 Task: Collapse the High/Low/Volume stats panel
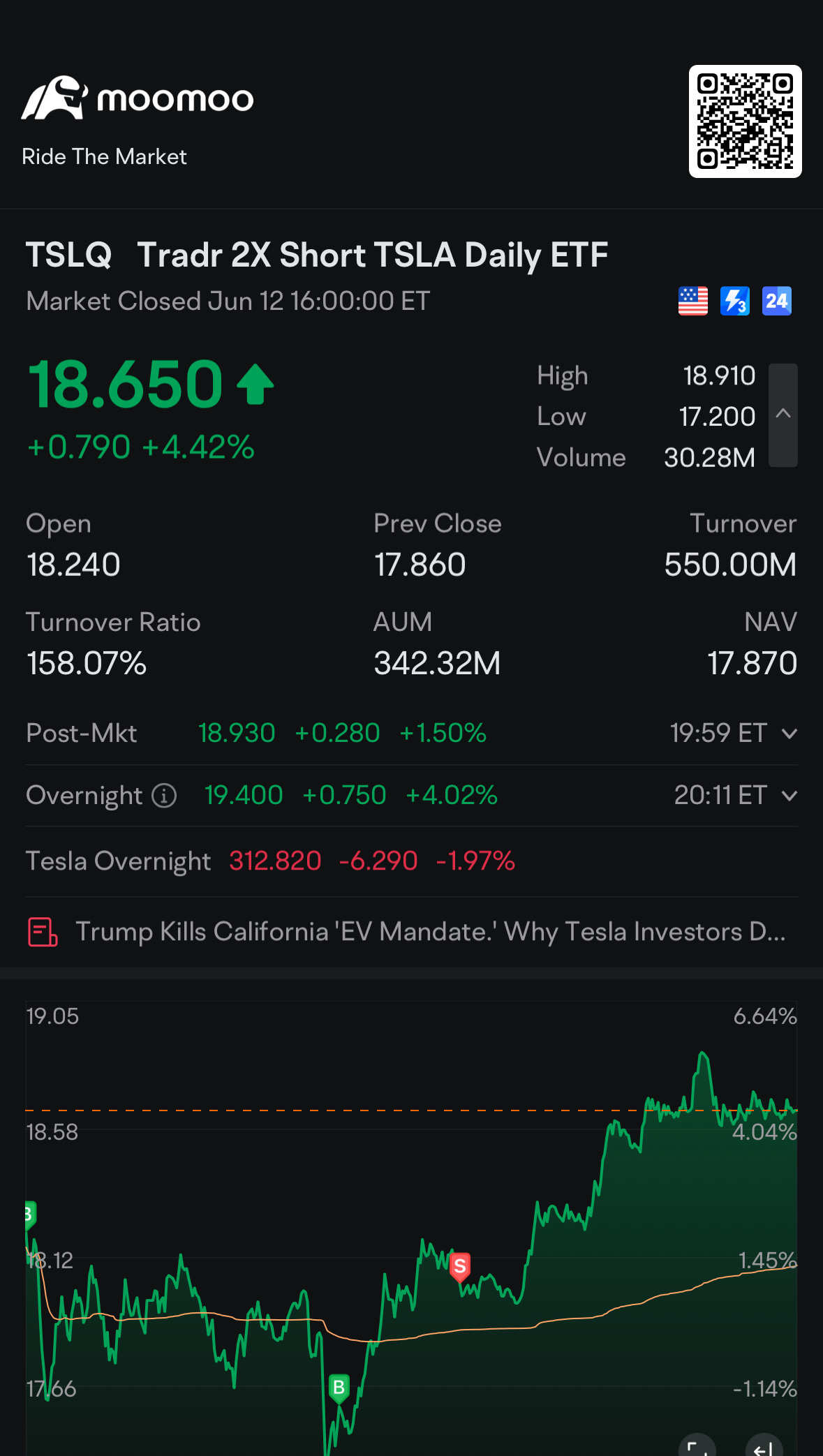pos(783,415)
